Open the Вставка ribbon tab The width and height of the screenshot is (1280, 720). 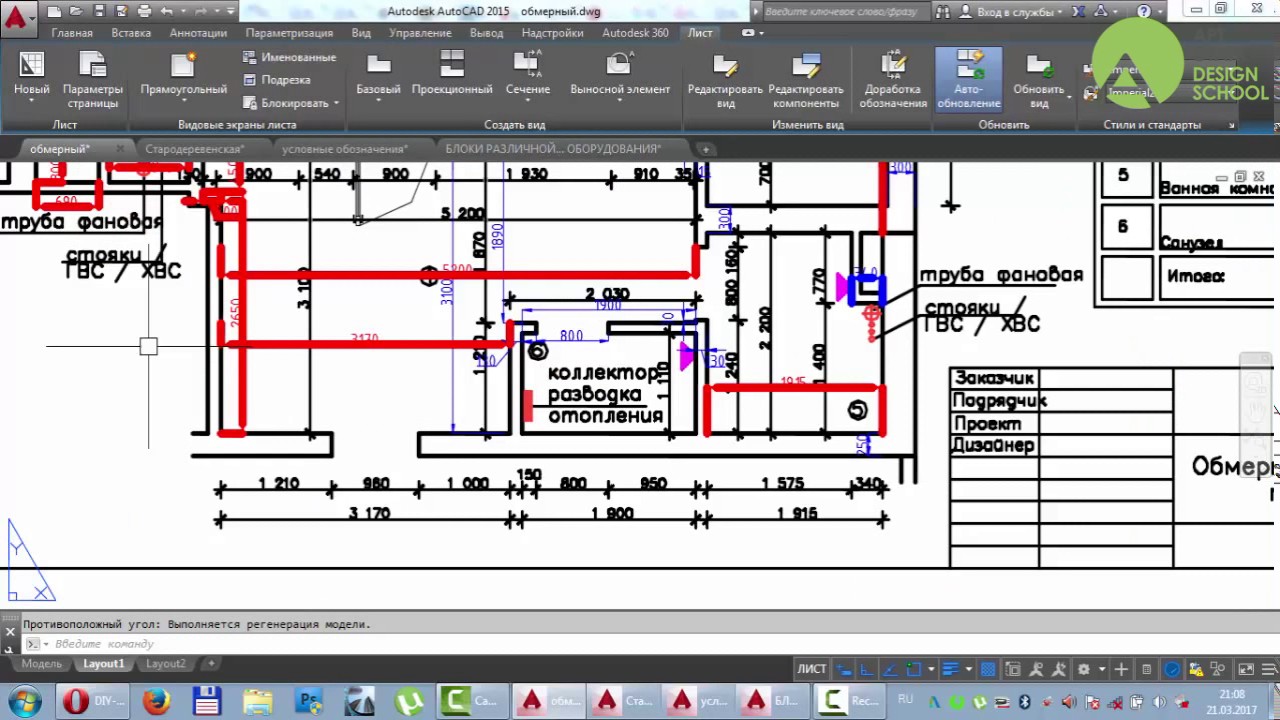tap(131, 33)
